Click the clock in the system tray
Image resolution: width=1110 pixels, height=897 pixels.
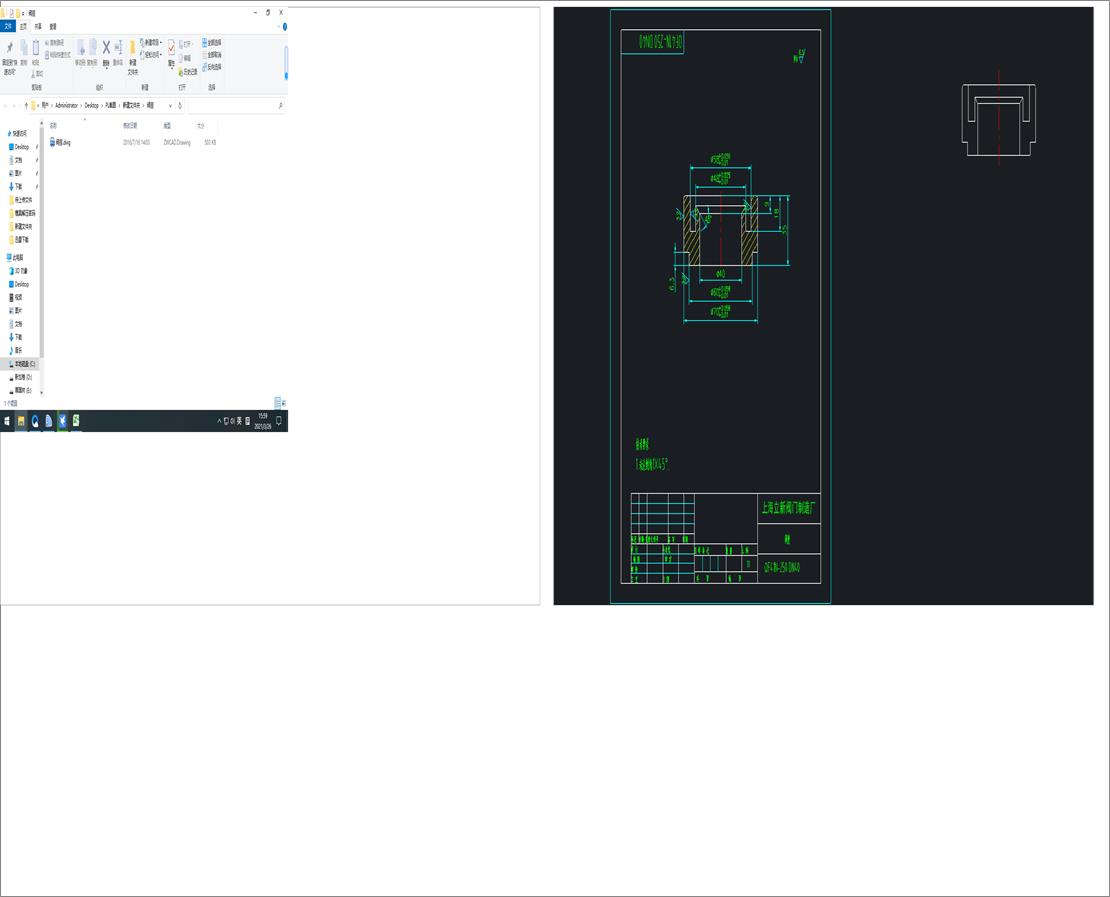pyautogui.click(x=263, y=421)
